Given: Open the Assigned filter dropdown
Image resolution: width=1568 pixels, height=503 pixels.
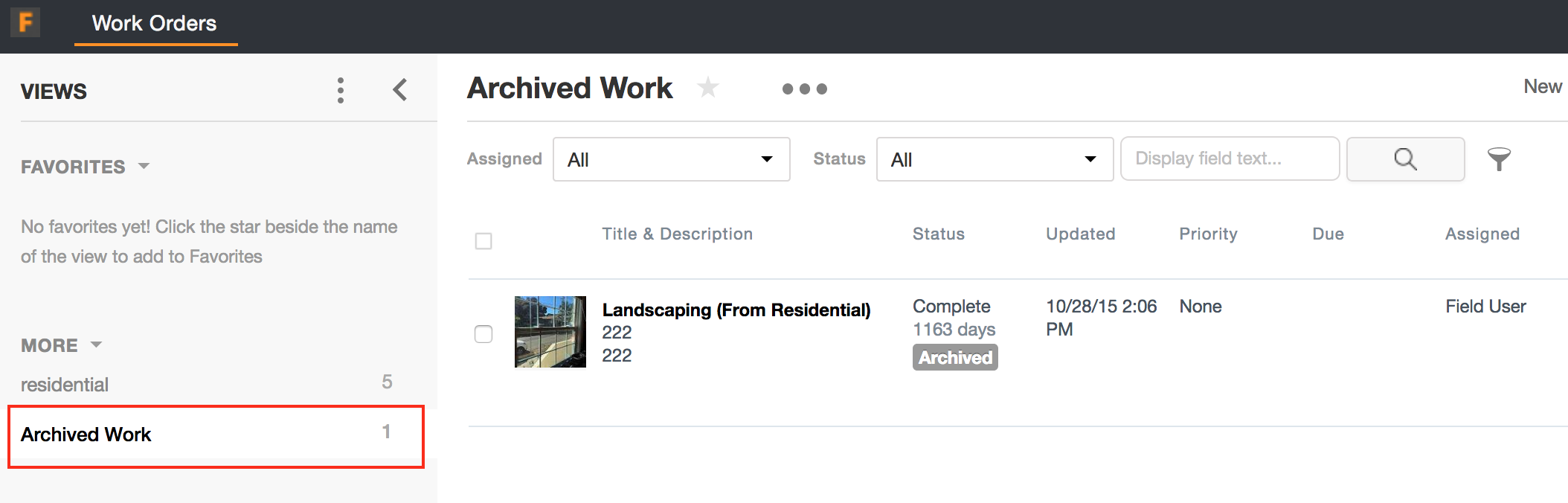Looking at the screenshot, I should pos(671,159).
